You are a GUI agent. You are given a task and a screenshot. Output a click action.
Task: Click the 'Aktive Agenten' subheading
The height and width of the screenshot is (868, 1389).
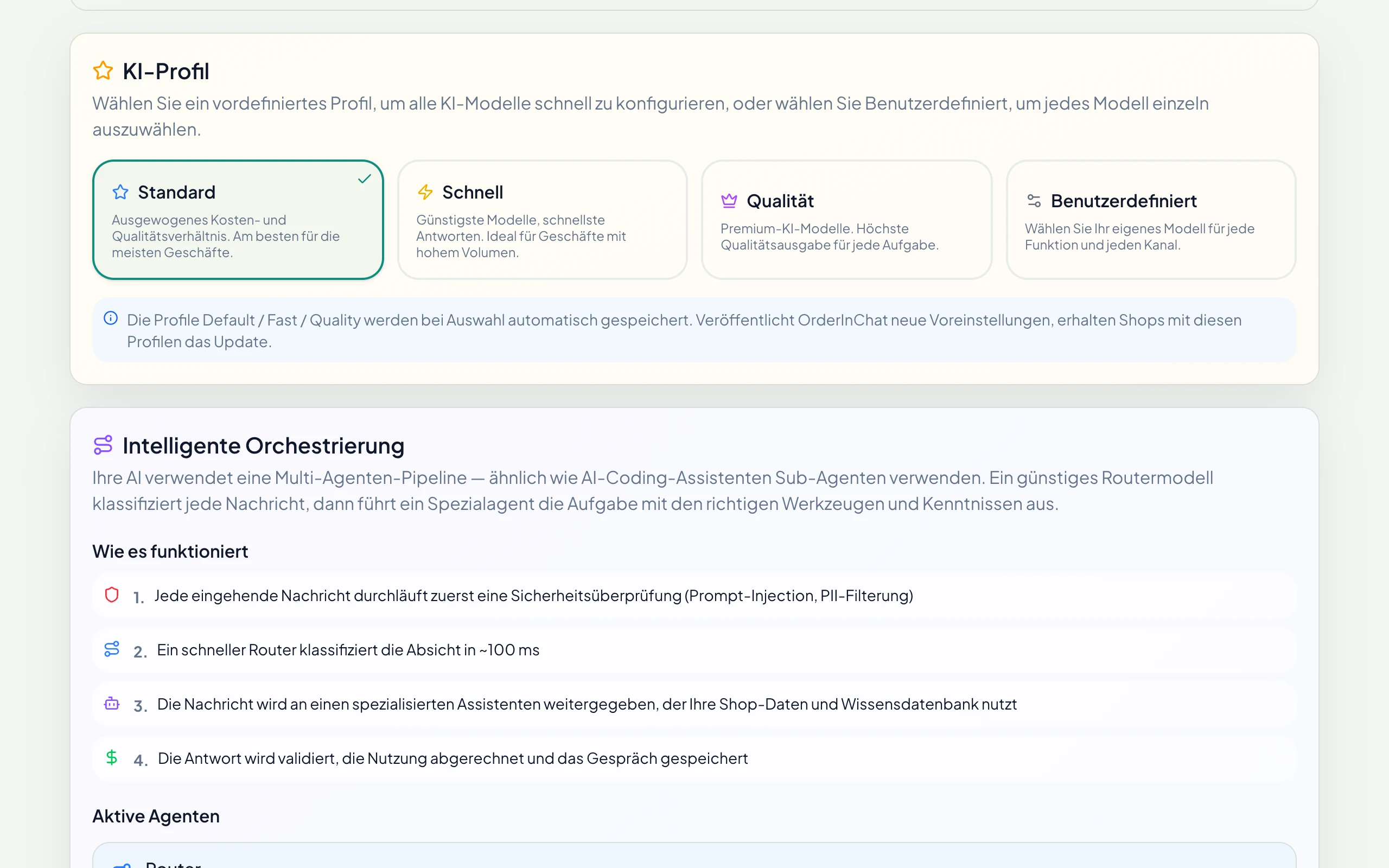(x=156, y=816)
